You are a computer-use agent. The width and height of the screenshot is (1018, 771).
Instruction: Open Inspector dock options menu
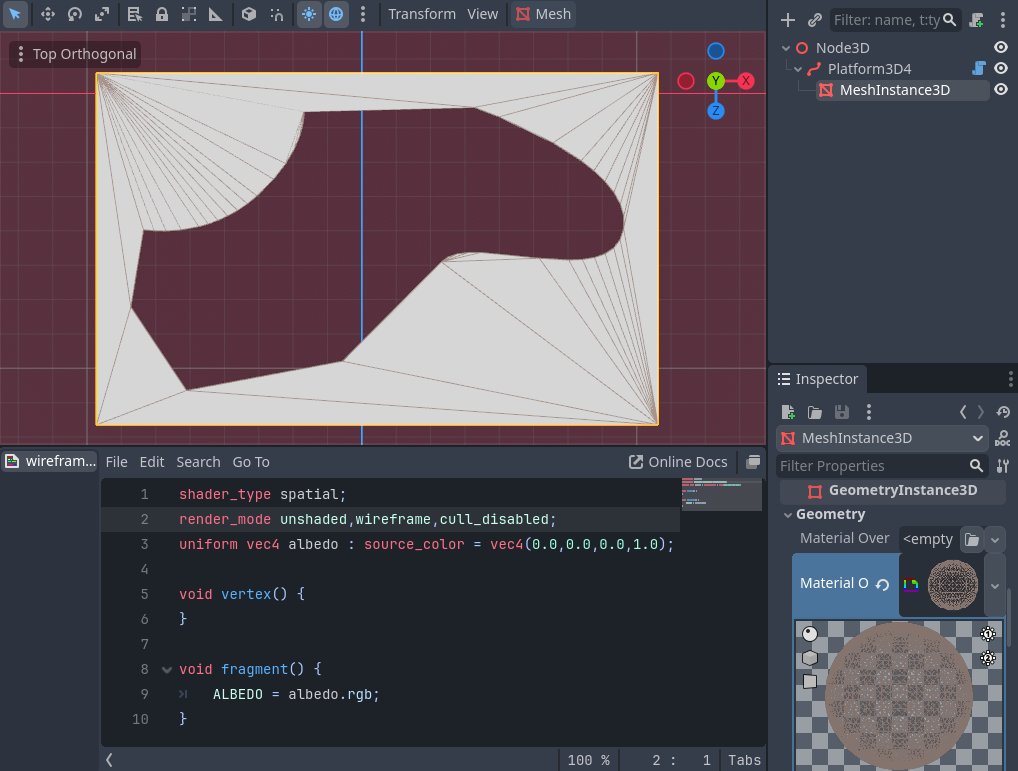click(x=1010, y=379)
